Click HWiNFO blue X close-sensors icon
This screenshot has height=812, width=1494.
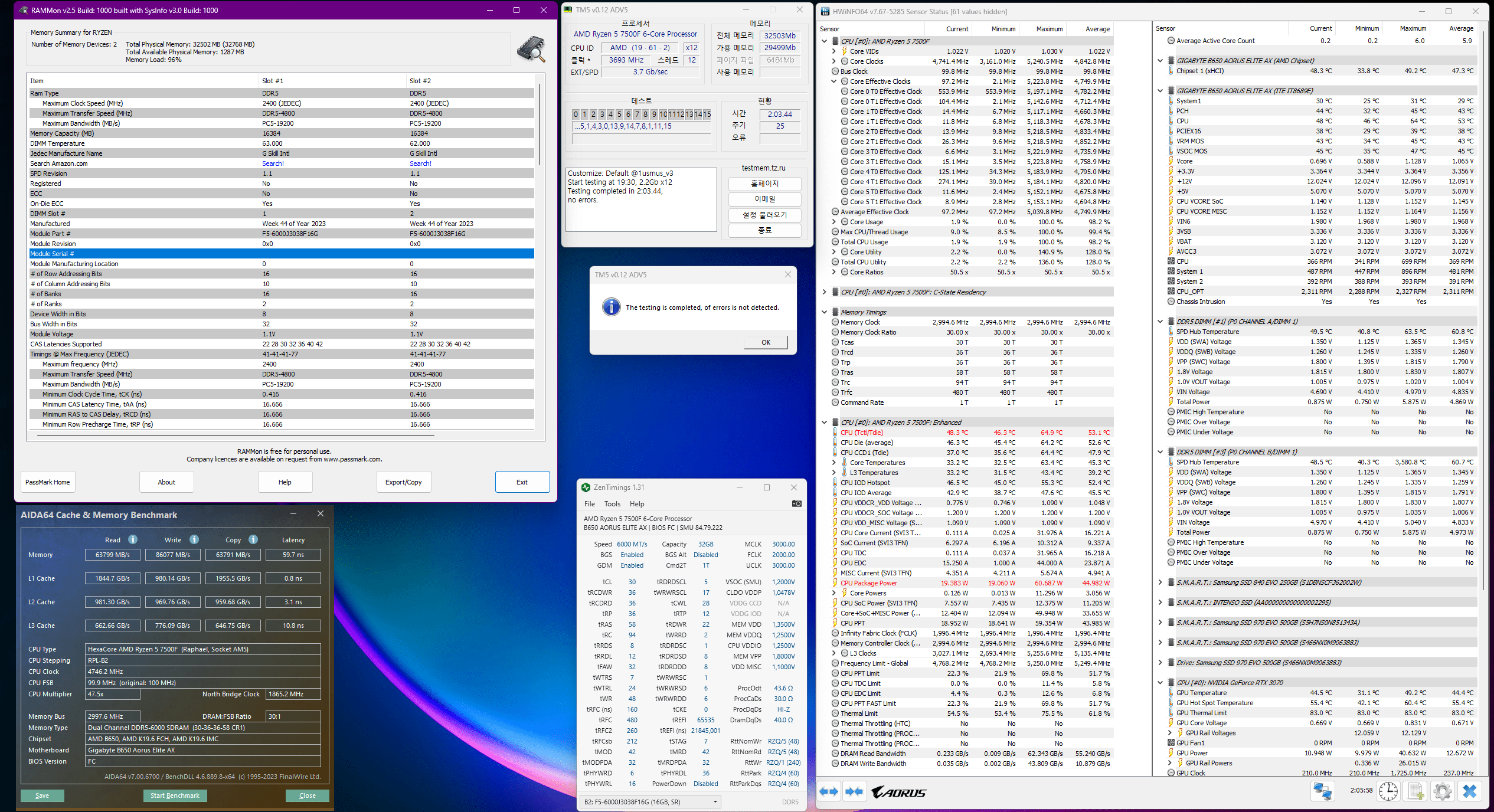(x=1470, y=791)
